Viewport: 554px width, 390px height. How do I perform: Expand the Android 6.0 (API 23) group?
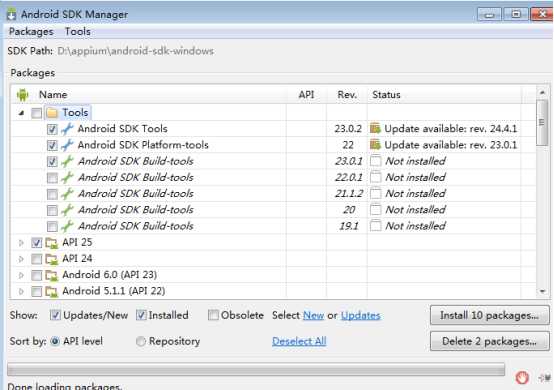pos(21,276)
